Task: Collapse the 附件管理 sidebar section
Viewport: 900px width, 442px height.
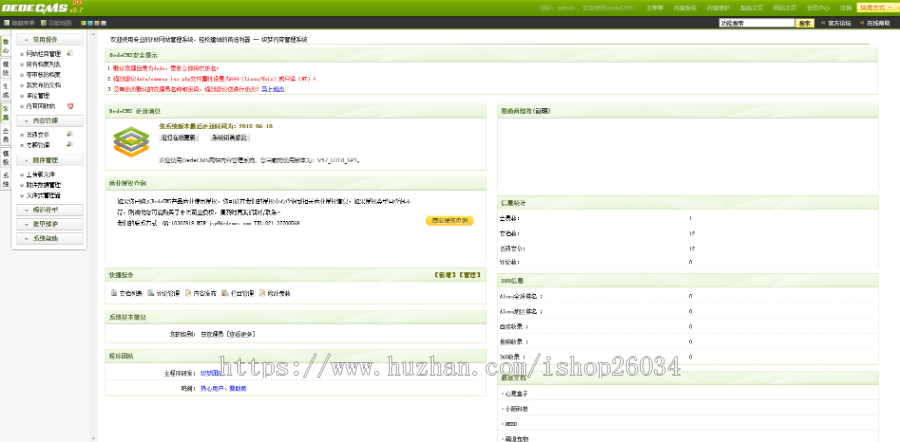Action: pyautogui.click(x=50, y=160)
